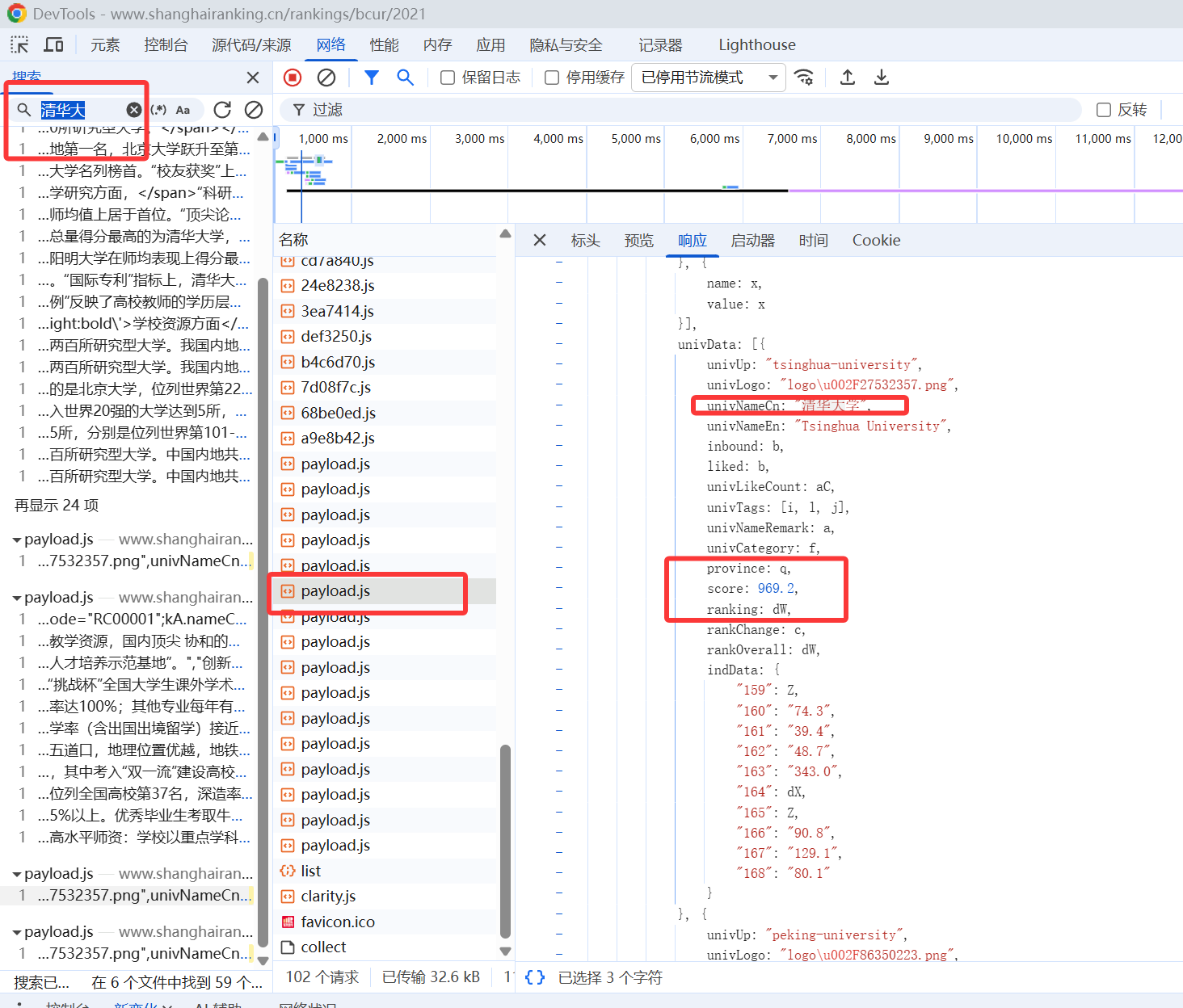Export HAR file download icon
The image size is (1183, 1008).
[x=882, y=78]
